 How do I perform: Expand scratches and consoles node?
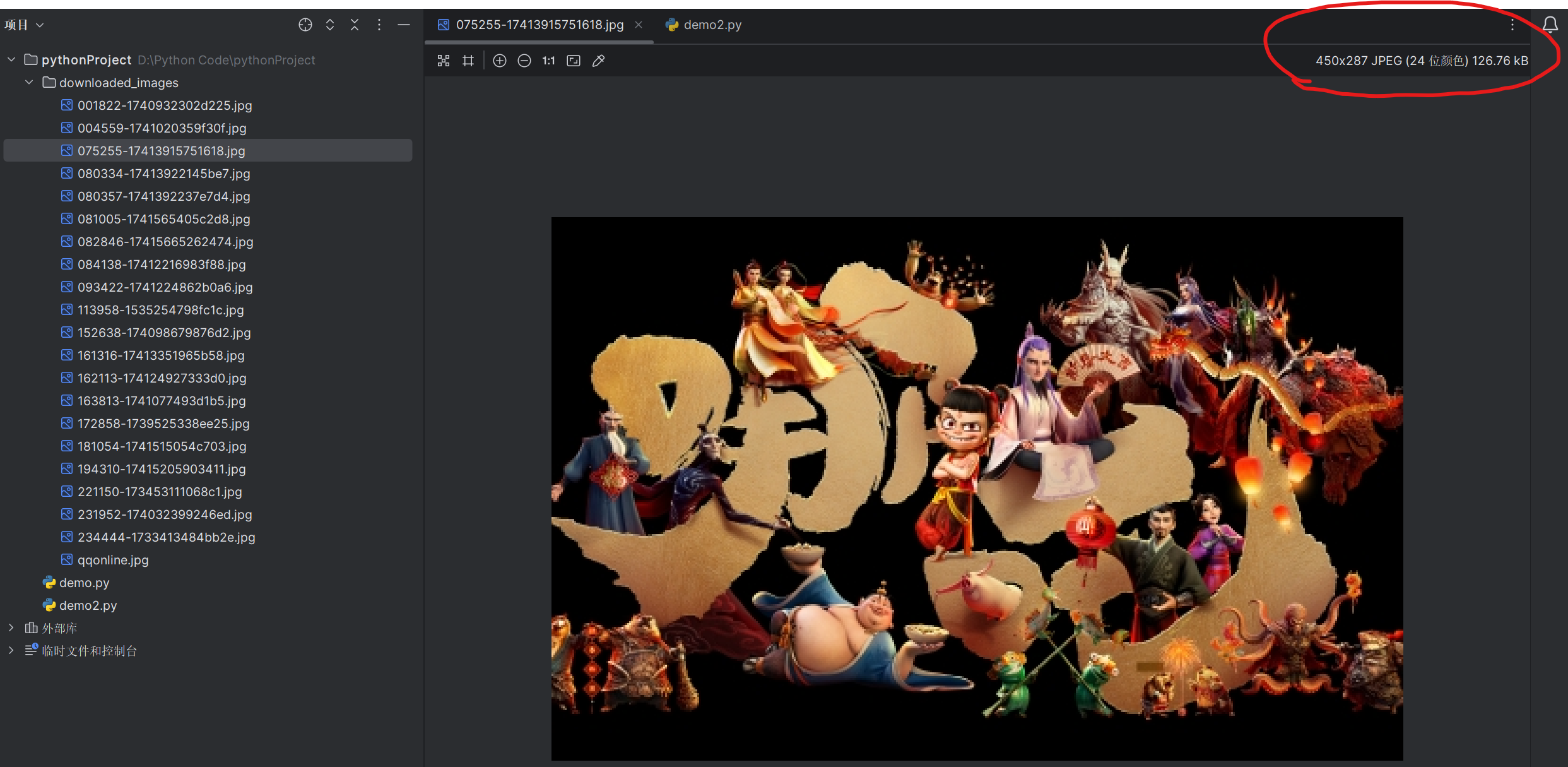click(11, 651)
